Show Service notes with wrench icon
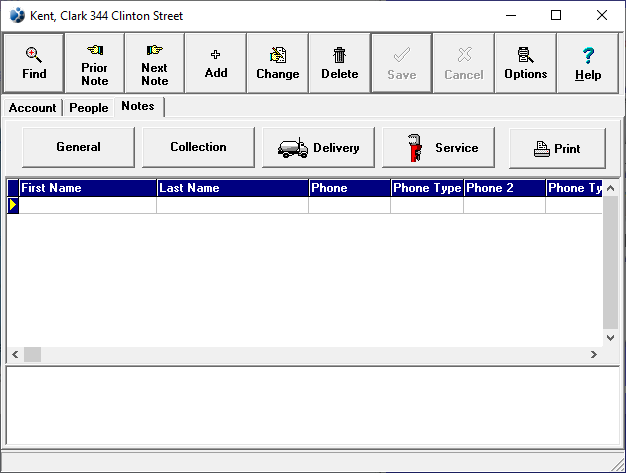 pyautogui.click(x=438, y=148)
